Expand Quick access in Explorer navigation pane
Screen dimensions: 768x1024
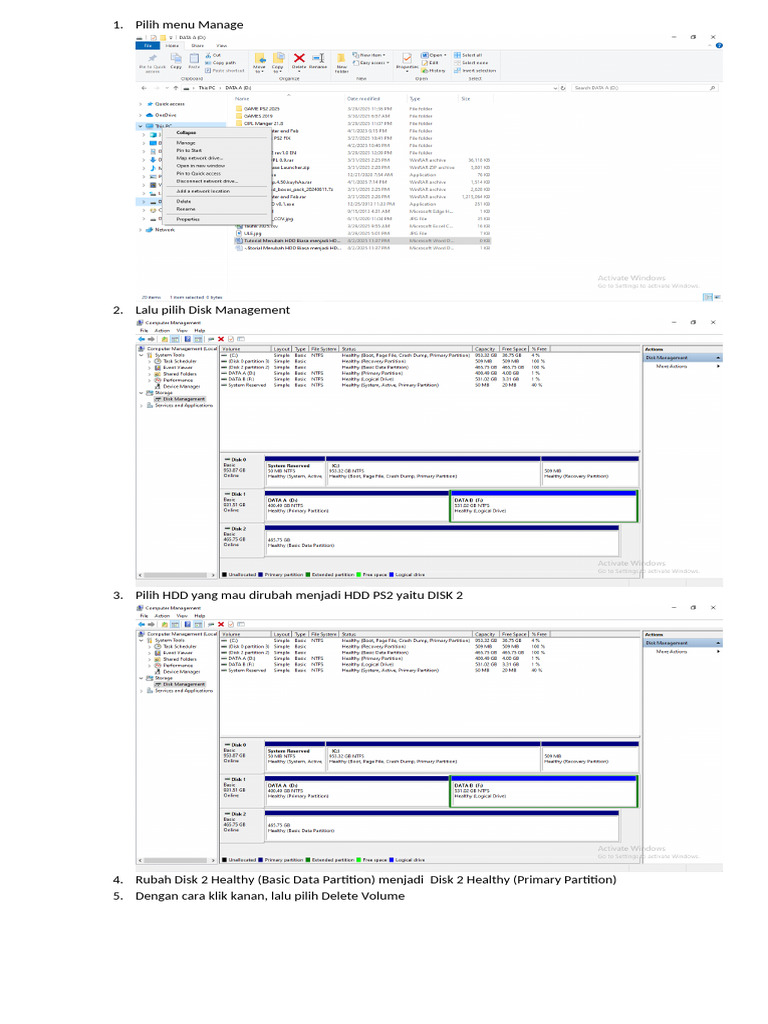(x=140, y=103)
